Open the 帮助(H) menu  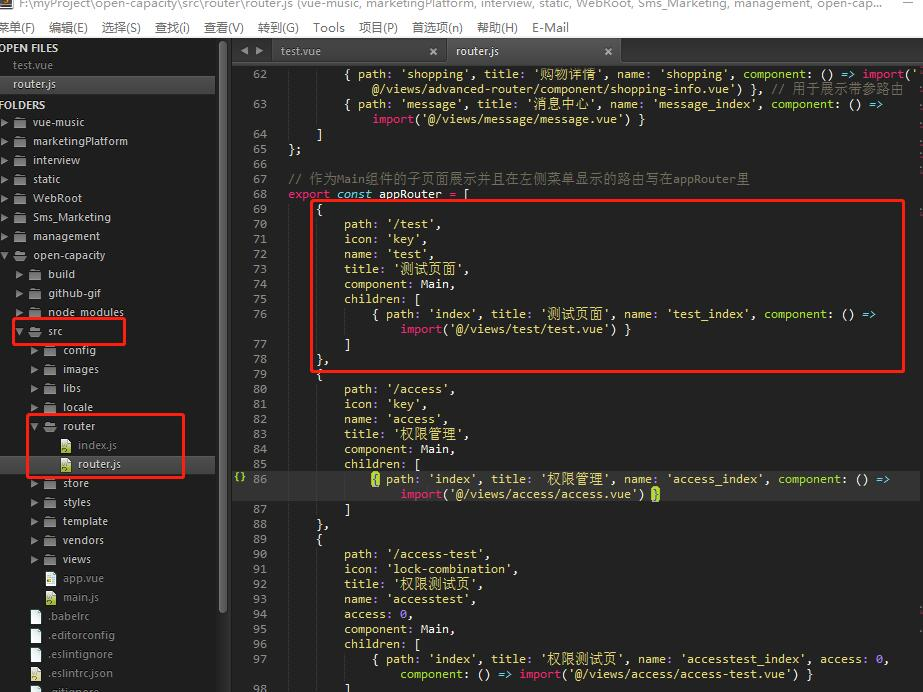[497, 28]
